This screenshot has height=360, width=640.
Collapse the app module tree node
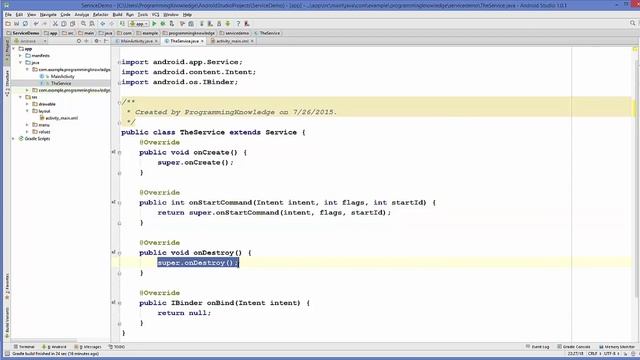point(14,49)
